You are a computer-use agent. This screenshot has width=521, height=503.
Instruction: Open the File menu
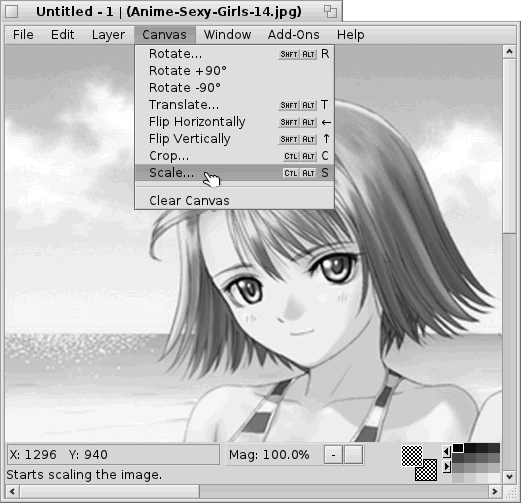[23, 35]
